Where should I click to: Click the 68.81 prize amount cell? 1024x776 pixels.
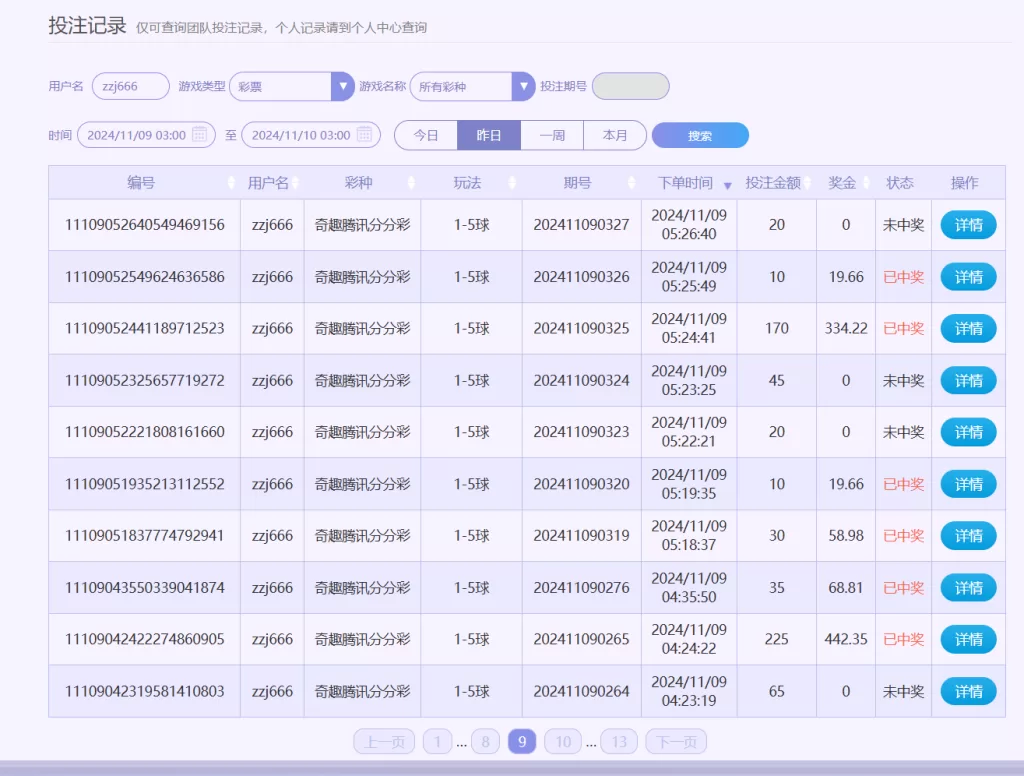(x=846, y=588)
